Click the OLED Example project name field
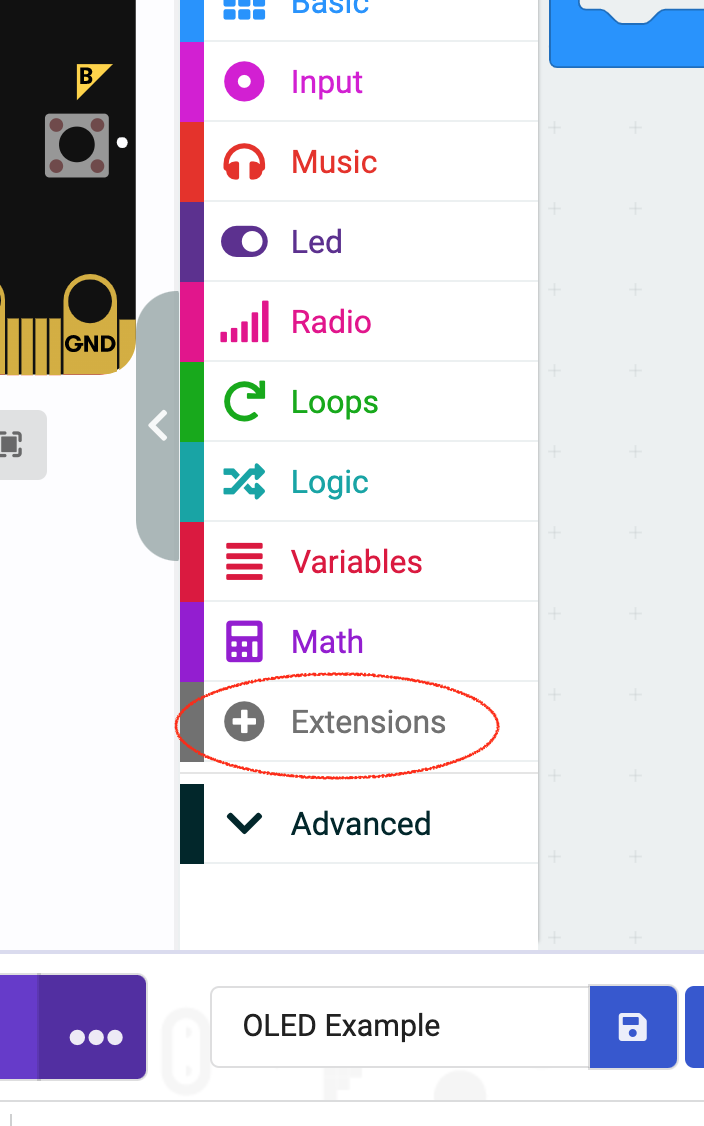704x1126 pixels. (400, 1027)
